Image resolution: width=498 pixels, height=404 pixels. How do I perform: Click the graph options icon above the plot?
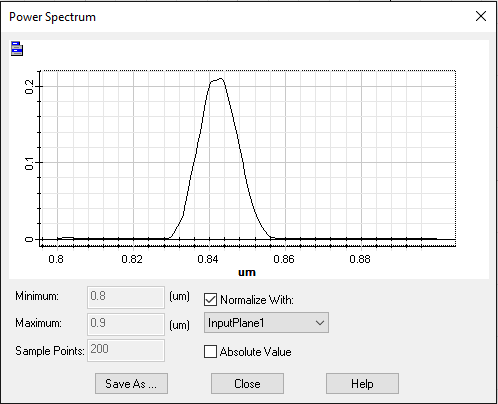click(17, 49)
